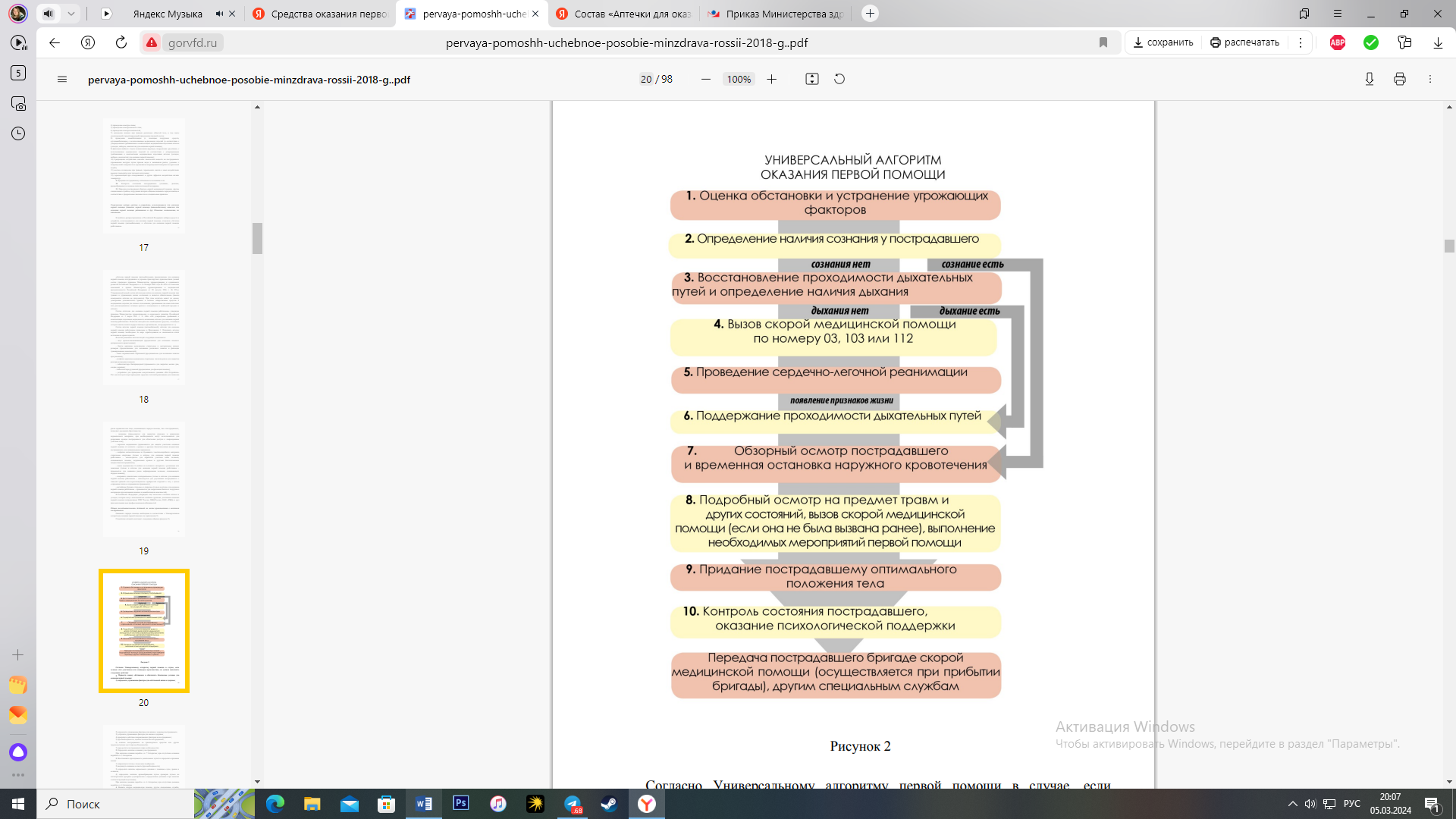
Task: Rotate the PDF document counterclockwise
Action: (839, 80)
